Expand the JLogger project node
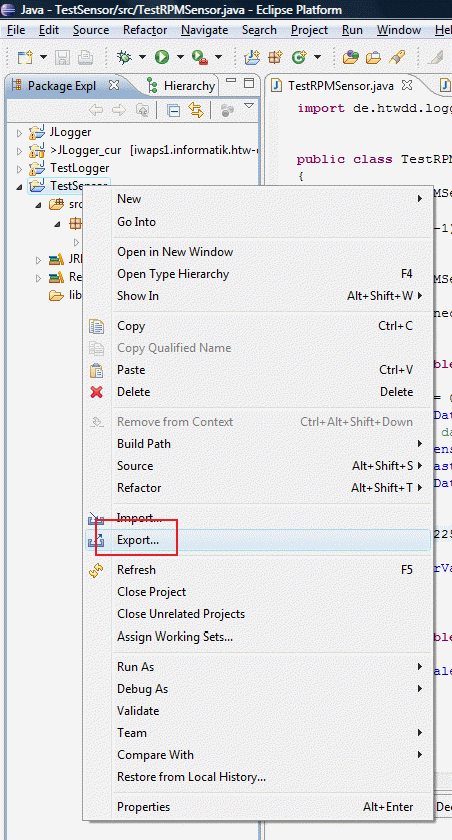The height and width of the screenshot is (840, 452). pos(20,132)
